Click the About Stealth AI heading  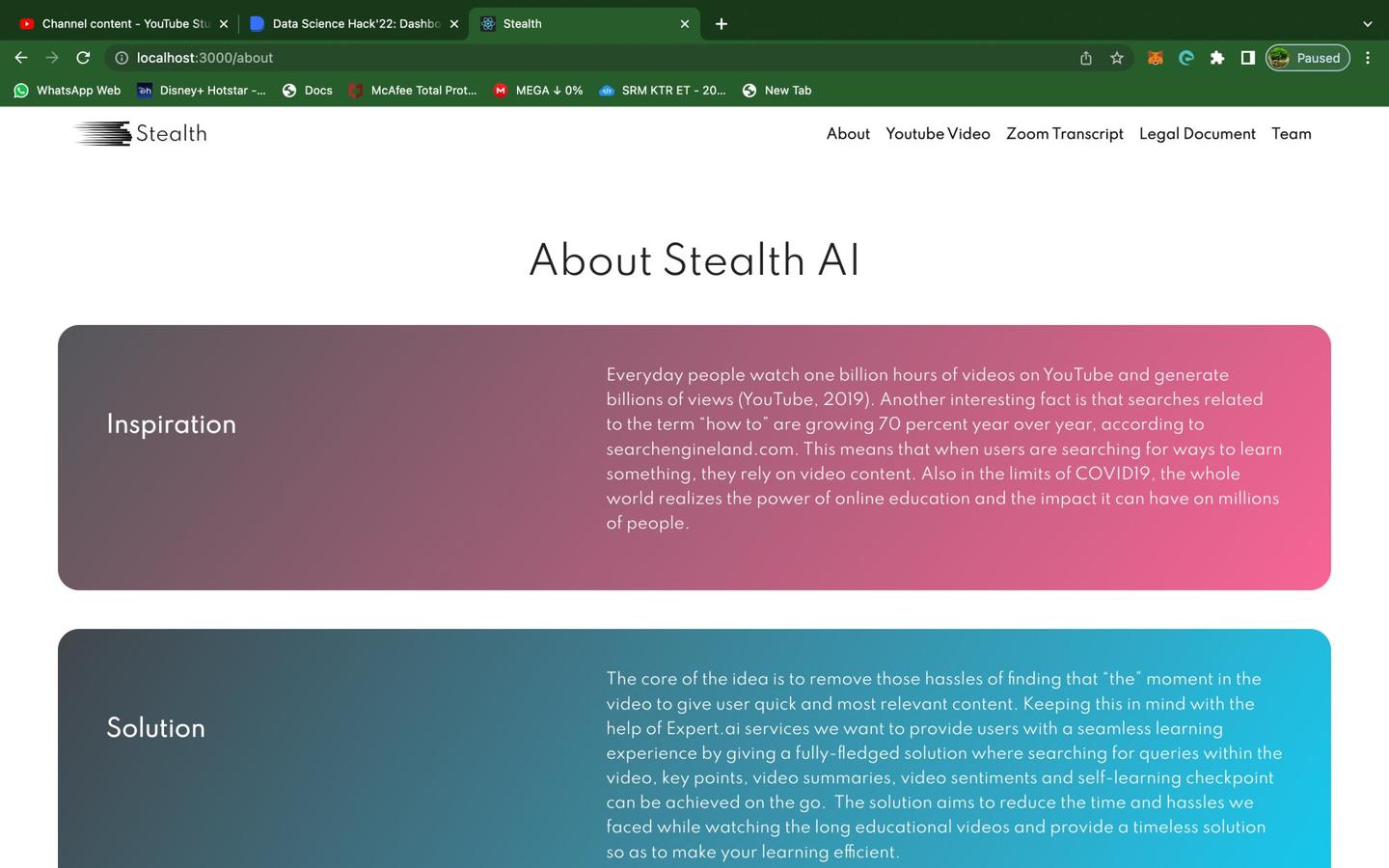click(x=694, y=260)
